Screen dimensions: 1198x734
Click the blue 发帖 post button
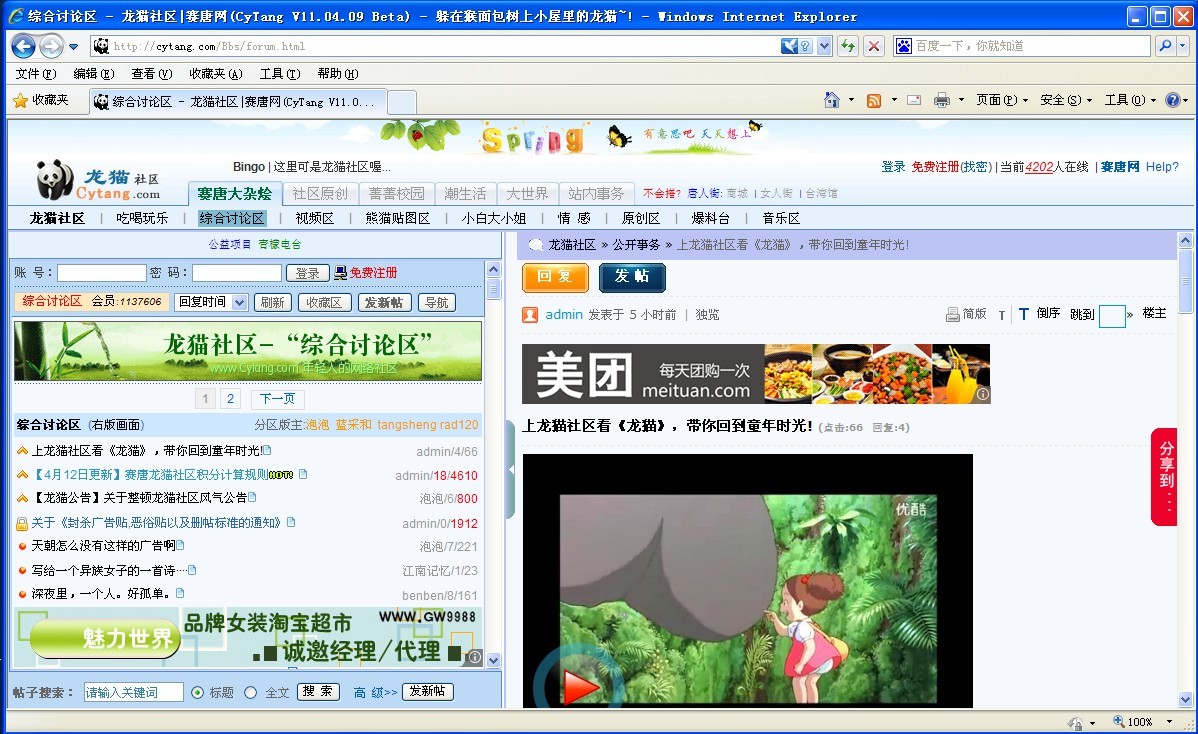pyautogui.click(x=632, y=277)
